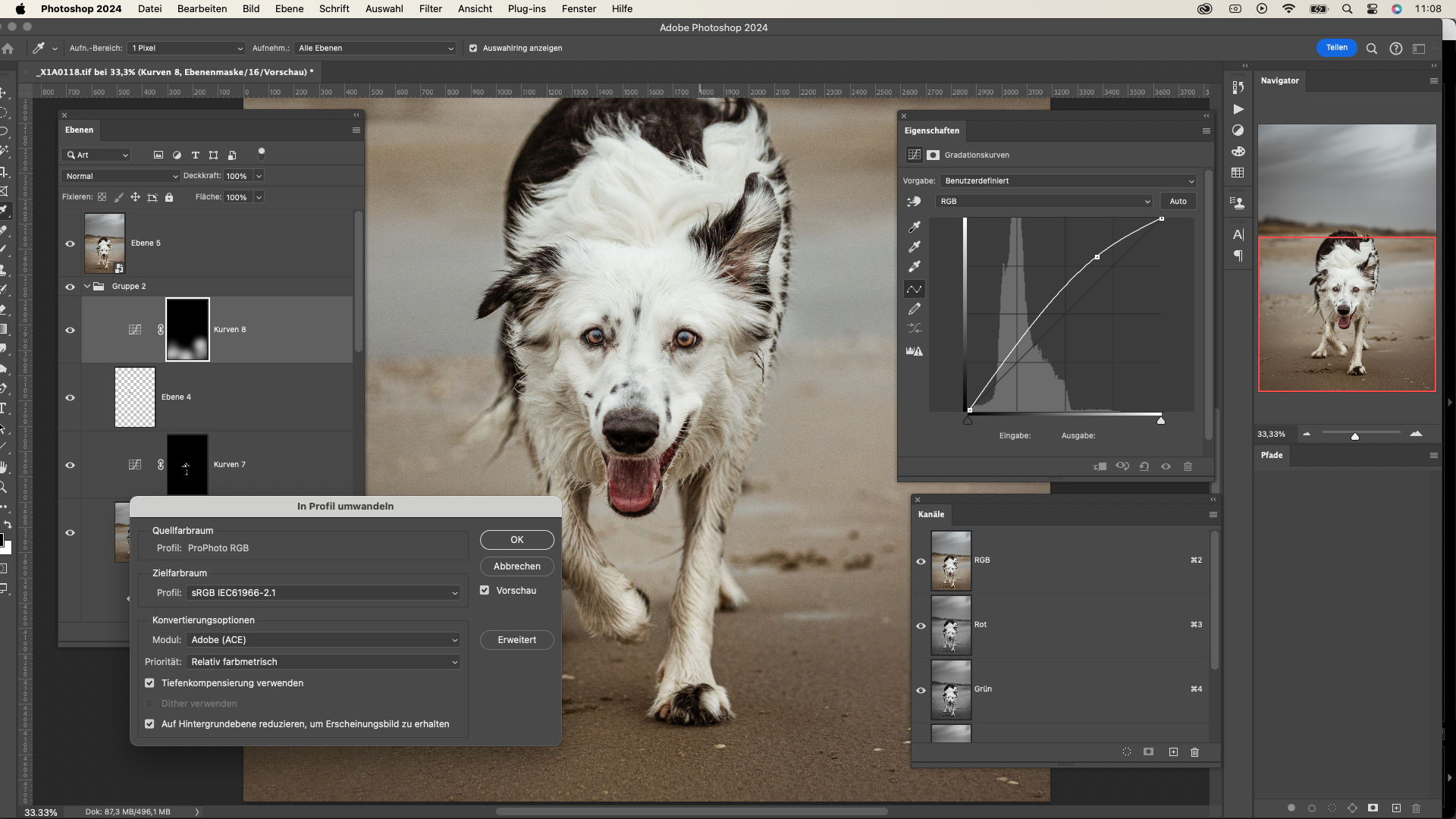The width and height of the screenshot is (1456, 819).
Task: Uncheck Tiefenkompensierung verwenden
Action: [149, 683]
